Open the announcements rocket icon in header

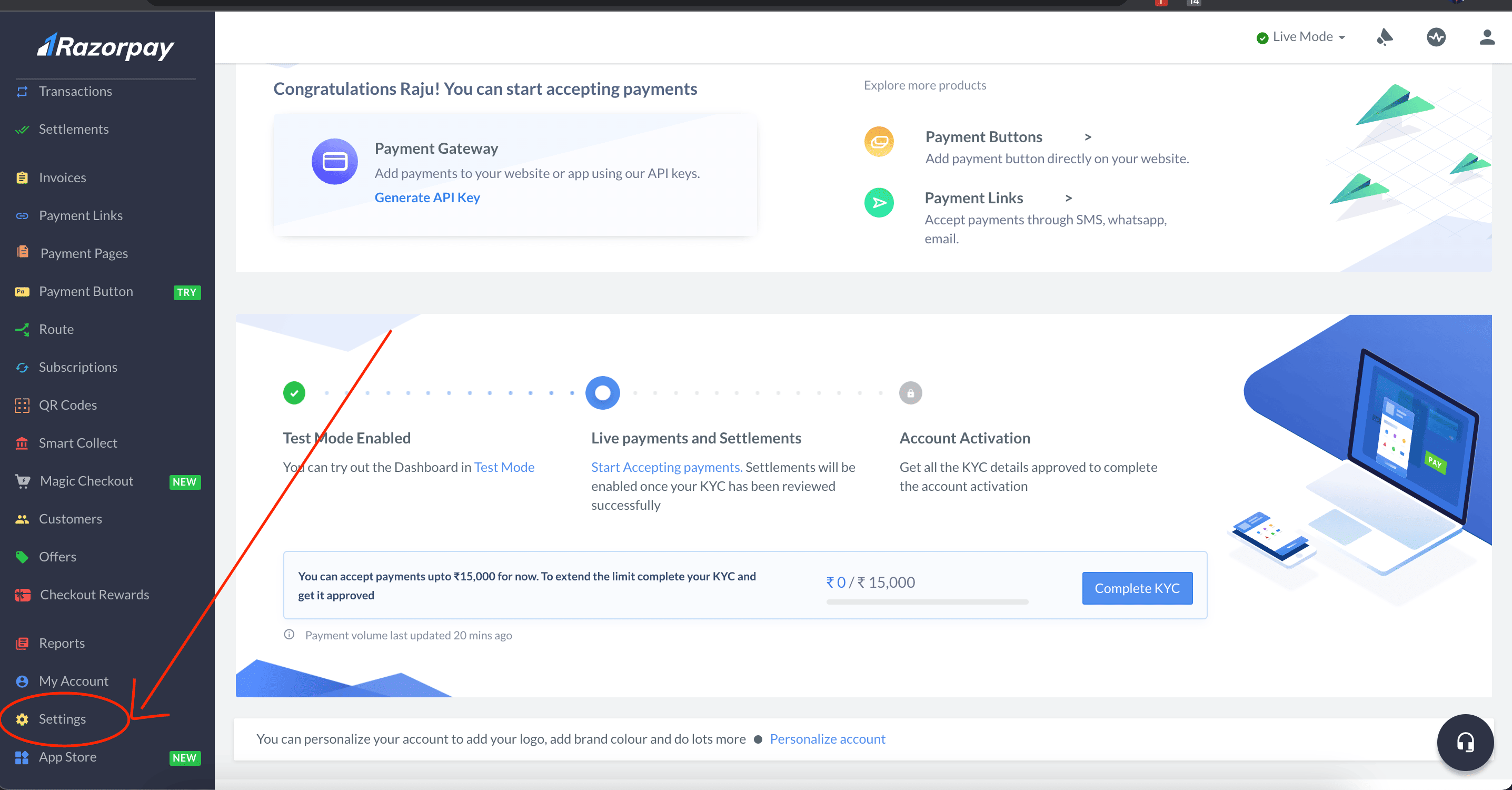click(x=1384, y=37)
